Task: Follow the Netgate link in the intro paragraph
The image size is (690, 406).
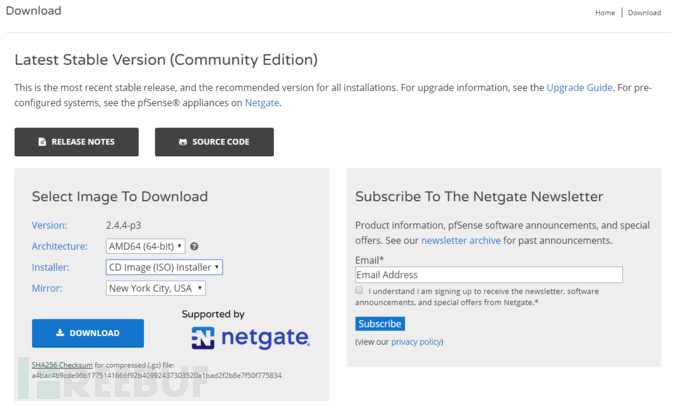Action: [262, 103]
